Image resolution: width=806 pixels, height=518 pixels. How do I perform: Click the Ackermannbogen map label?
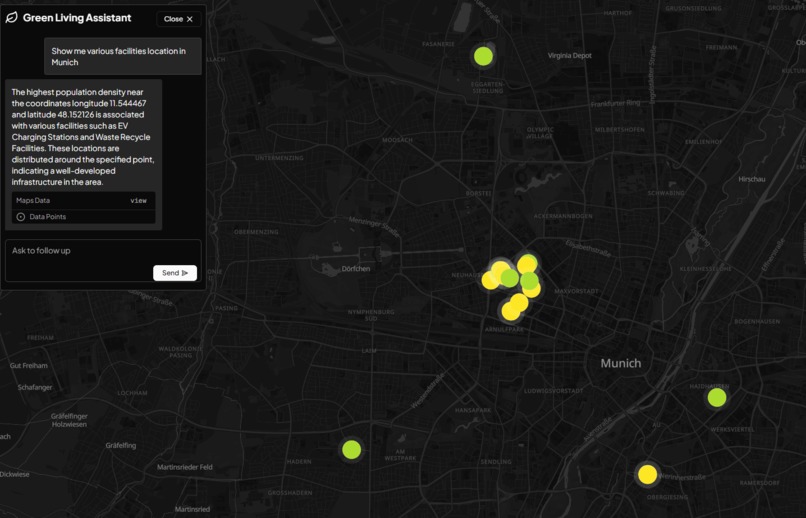(x=563, y=216)
